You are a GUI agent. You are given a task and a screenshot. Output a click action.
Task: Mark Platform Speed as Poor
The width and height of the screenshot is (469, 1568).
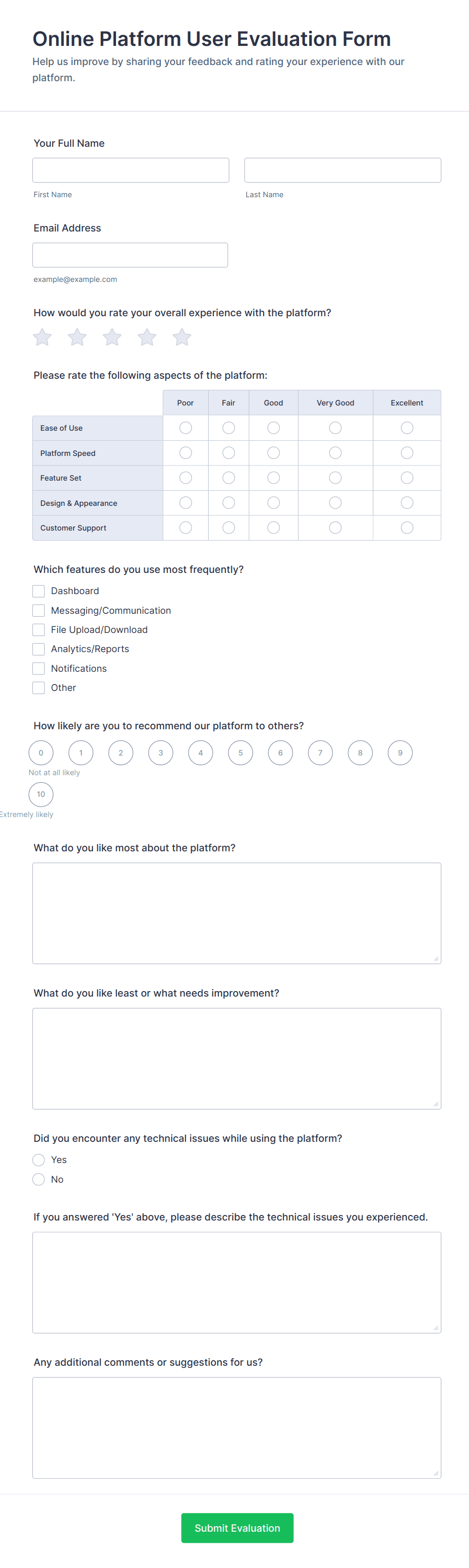tap(186, 453)
